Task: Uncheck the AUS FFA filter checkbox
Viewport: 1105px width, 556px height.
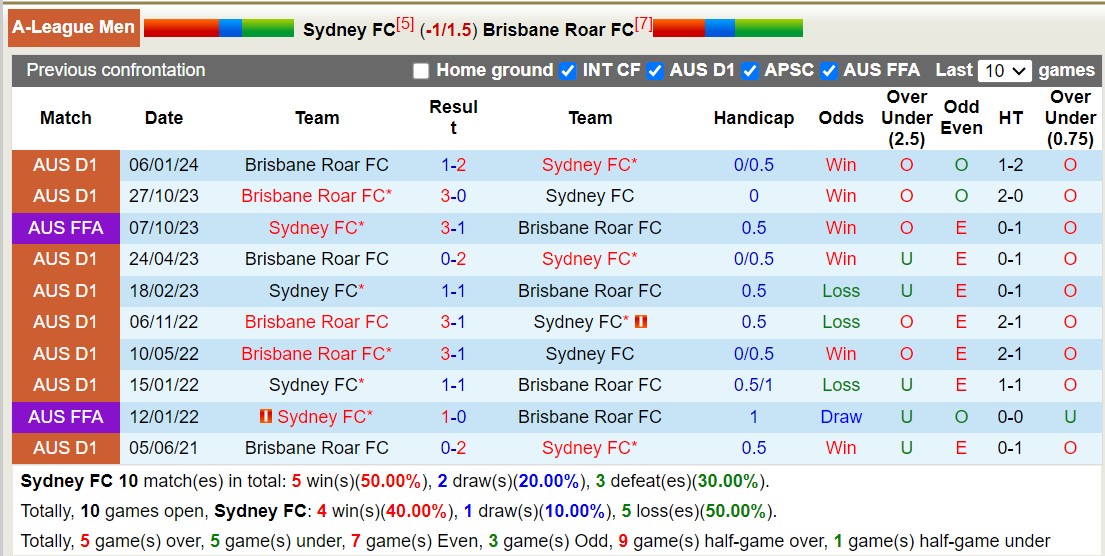Action: pyautogui.click(x=829, y=71)
